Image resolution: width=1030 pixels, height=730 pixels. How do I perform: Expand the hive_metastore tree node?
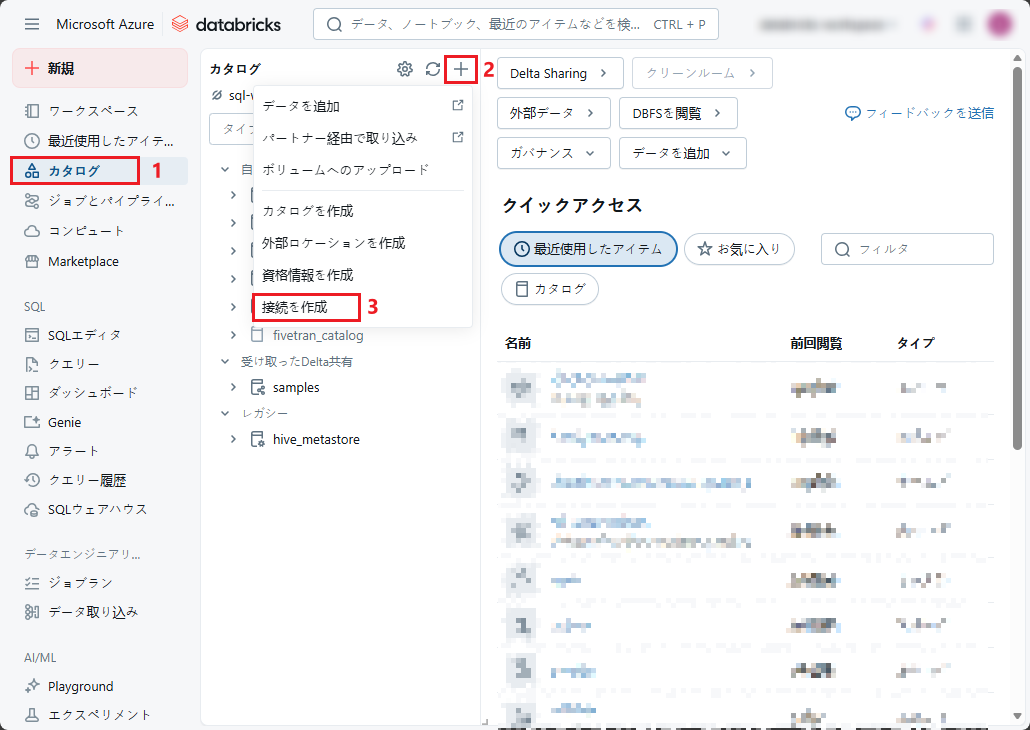233,439
